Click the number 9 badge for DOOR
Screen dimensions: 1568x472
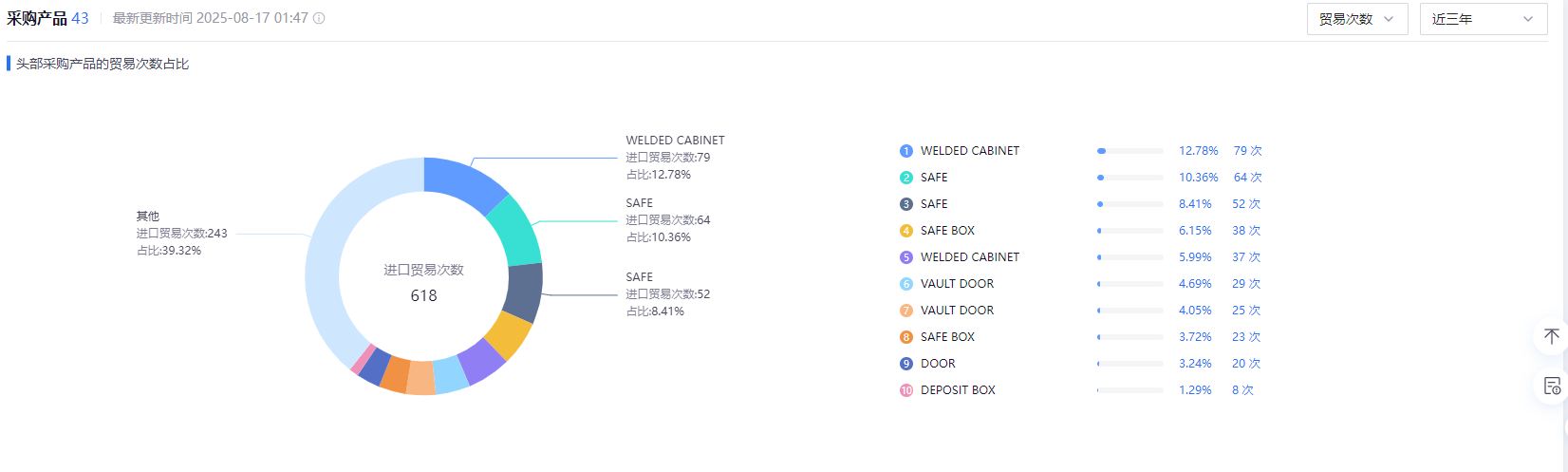pos(905,364)
